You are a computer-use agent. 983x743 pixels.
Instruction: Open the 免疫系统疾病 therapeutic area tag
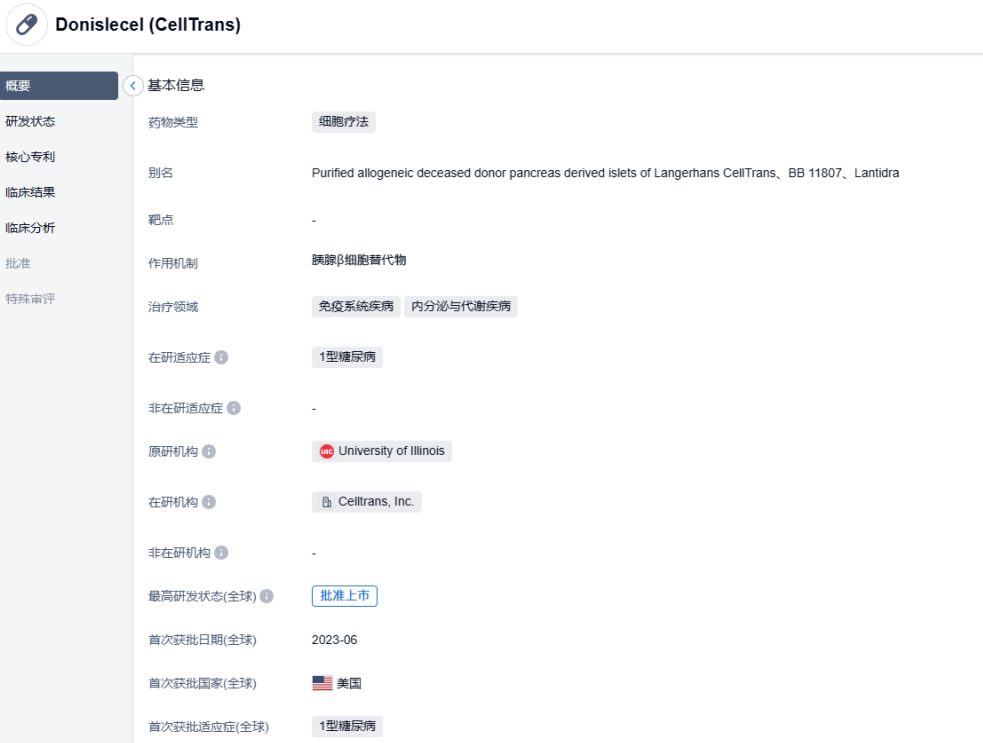tap(356, 306)
